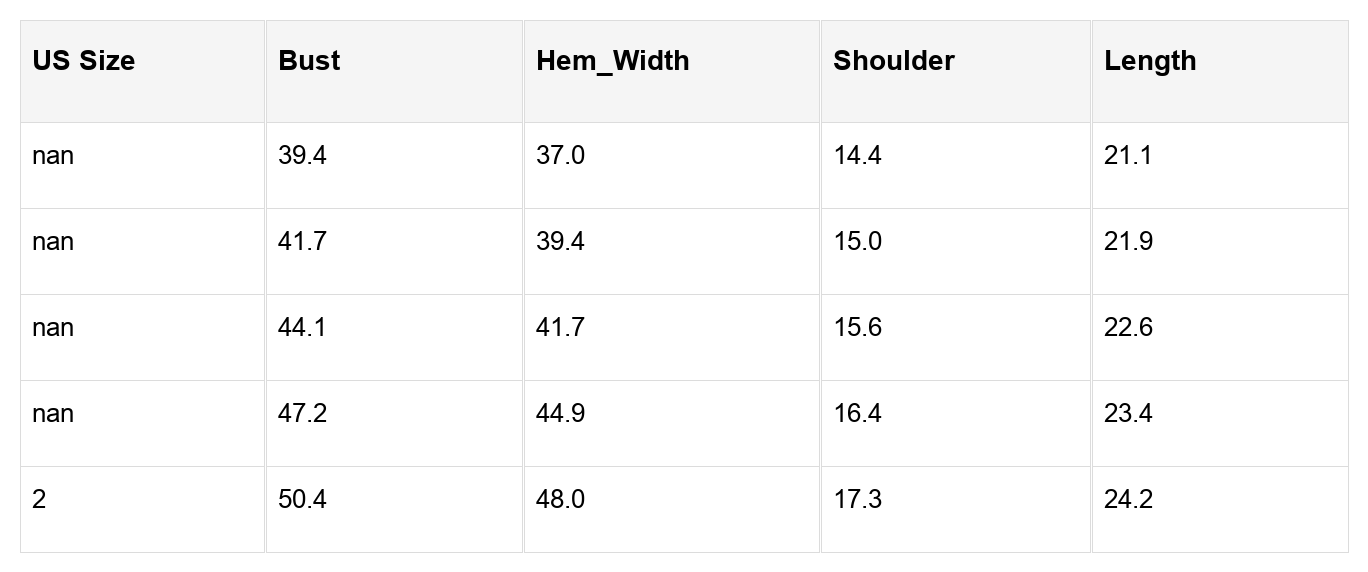Image resolution: width=1368 pixels, height=572 pixels.
Task: Click the Length value 21.1
Action: pyautogui.click(x=1128, y=156)
